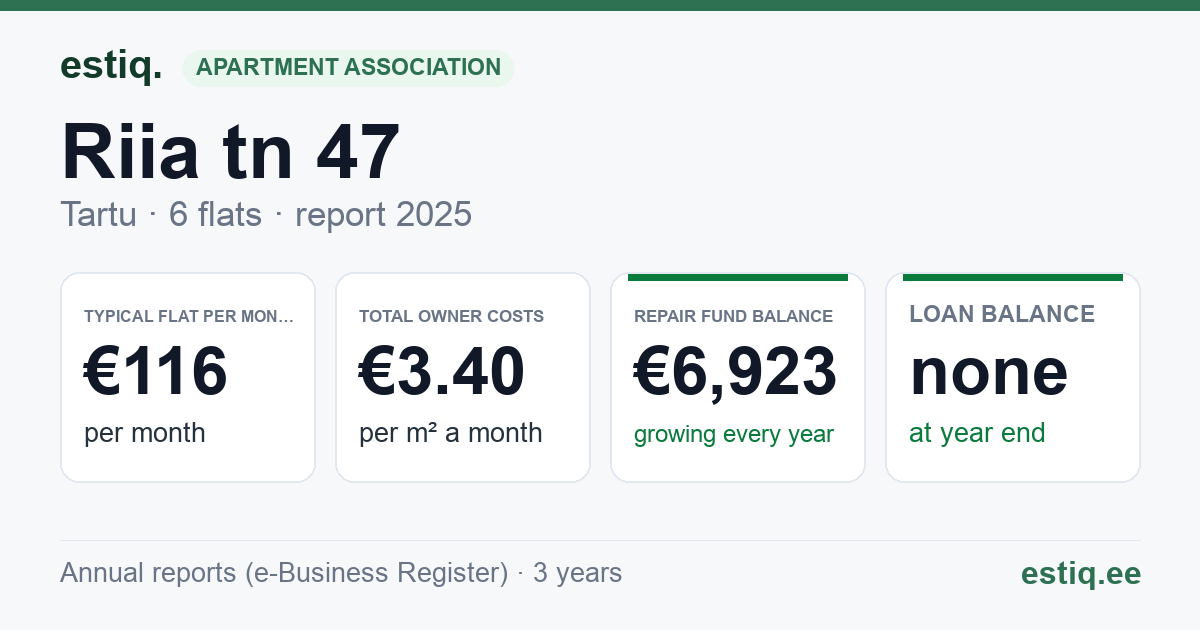Click the €6,923 value
Screen dimensions: 1200x630
tap(735, 371)
